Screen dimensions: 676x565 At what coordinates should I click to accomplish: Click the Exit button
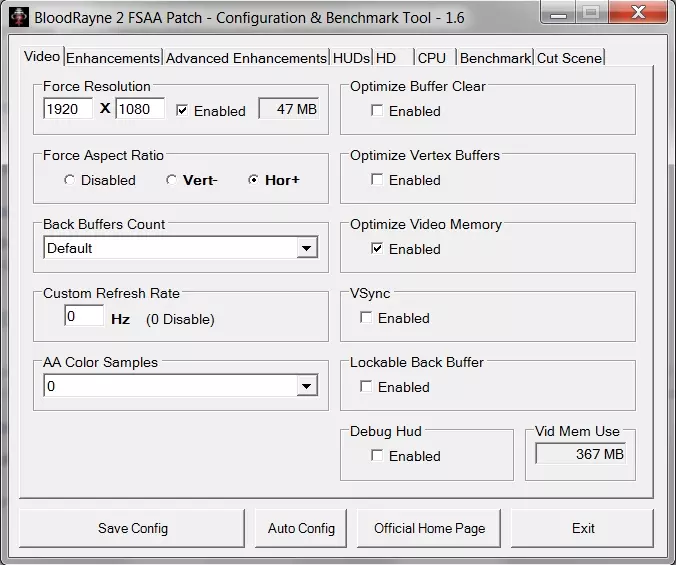(x=582, y=528)
